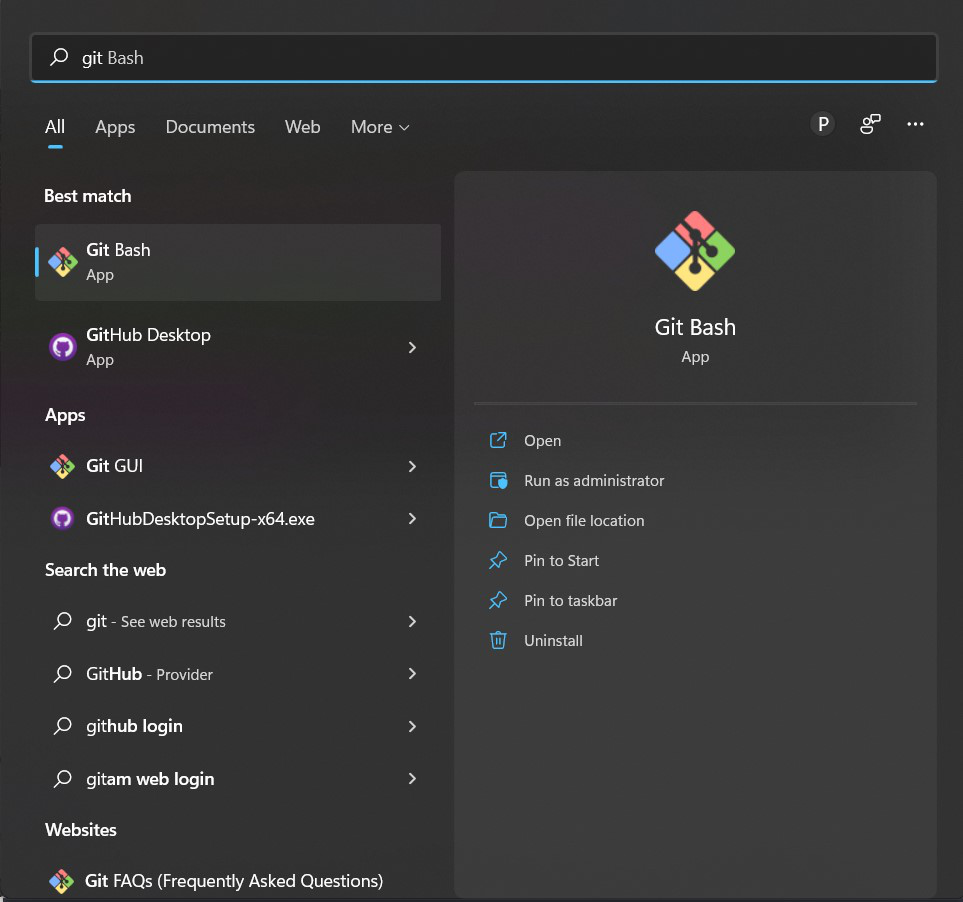Select the Git Bash best match text

click(x=118, y=250)
